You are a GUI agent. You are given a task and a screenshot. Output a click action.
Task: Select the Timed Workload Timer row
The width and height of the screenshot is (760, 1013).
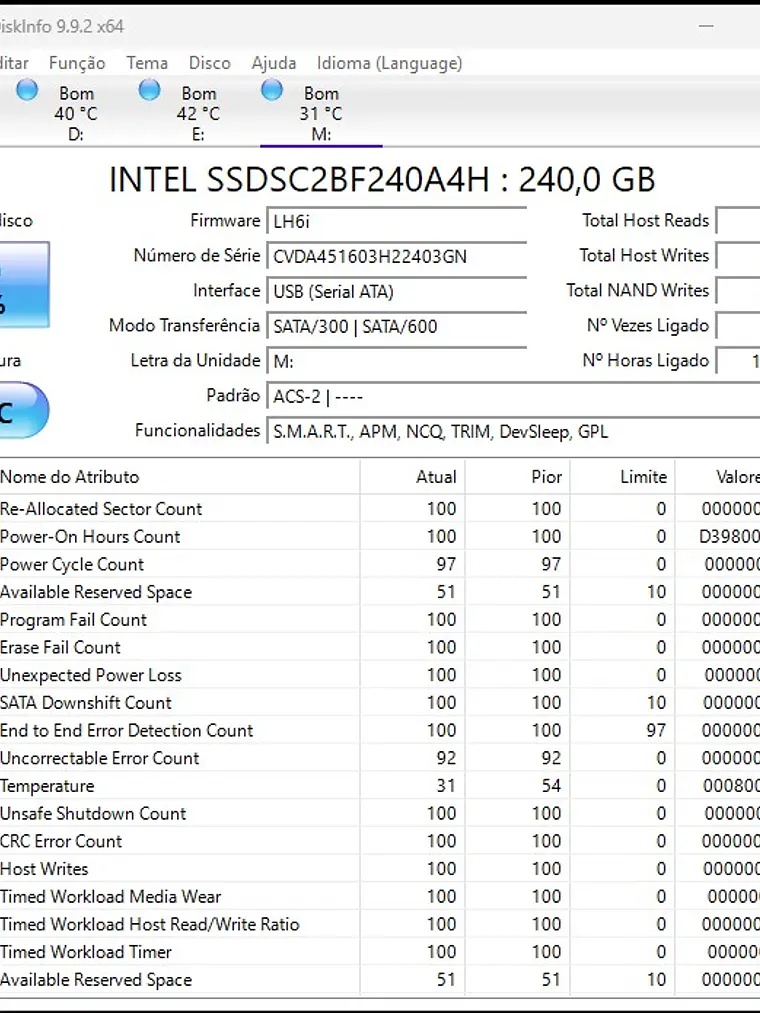[x=380, y=952]
